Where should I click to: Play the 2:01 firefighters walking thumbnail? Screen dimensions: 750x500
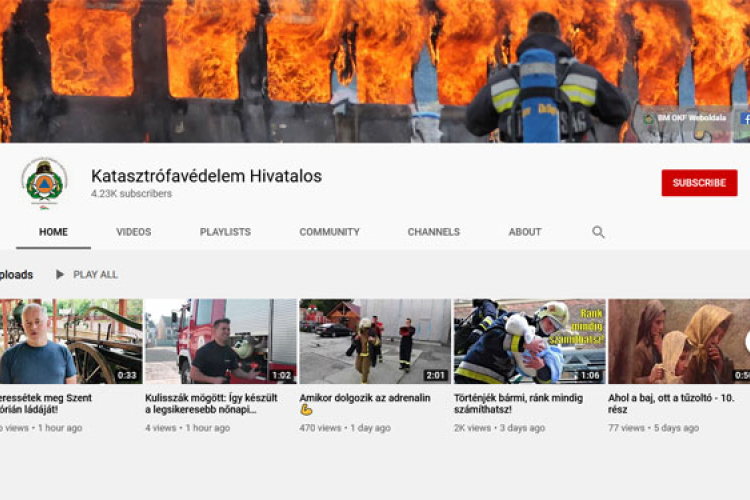375,341
